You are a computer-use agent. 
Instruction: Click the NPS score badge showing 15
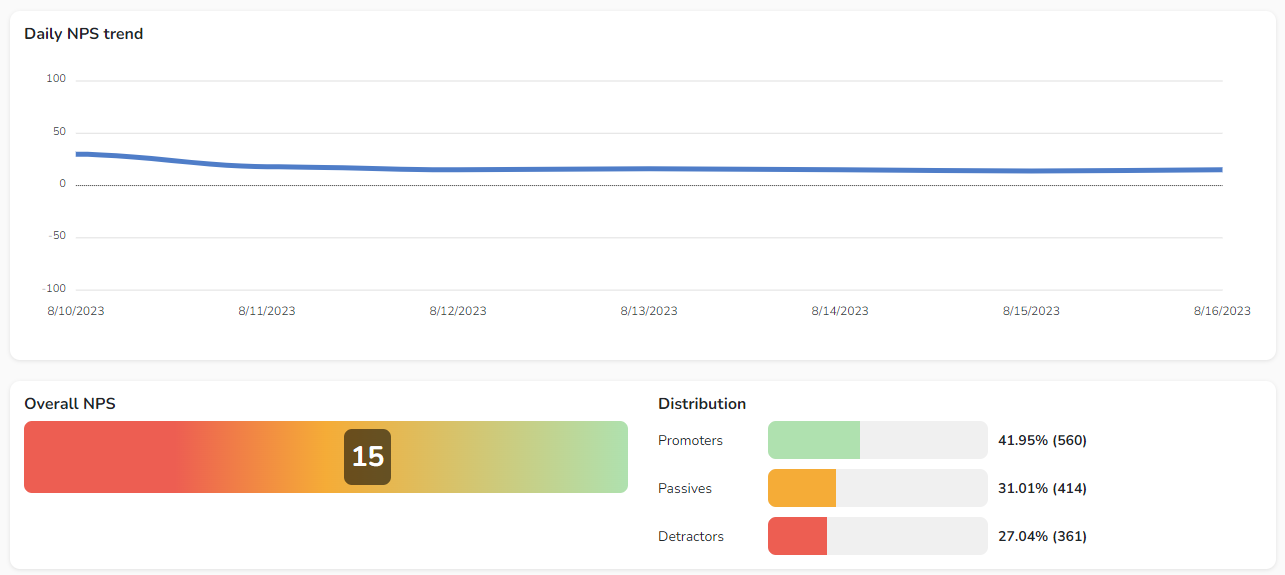click(367, 457)
